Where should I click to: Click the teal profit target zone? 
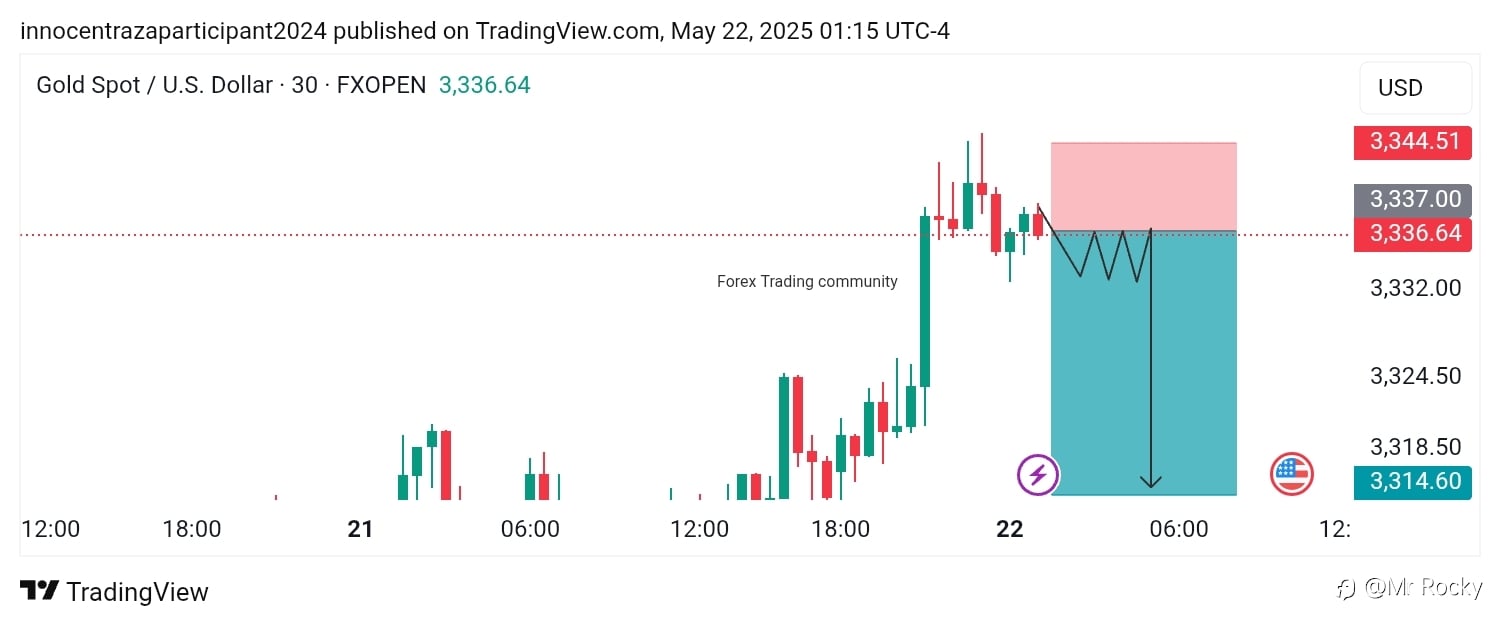(1144, 363)
